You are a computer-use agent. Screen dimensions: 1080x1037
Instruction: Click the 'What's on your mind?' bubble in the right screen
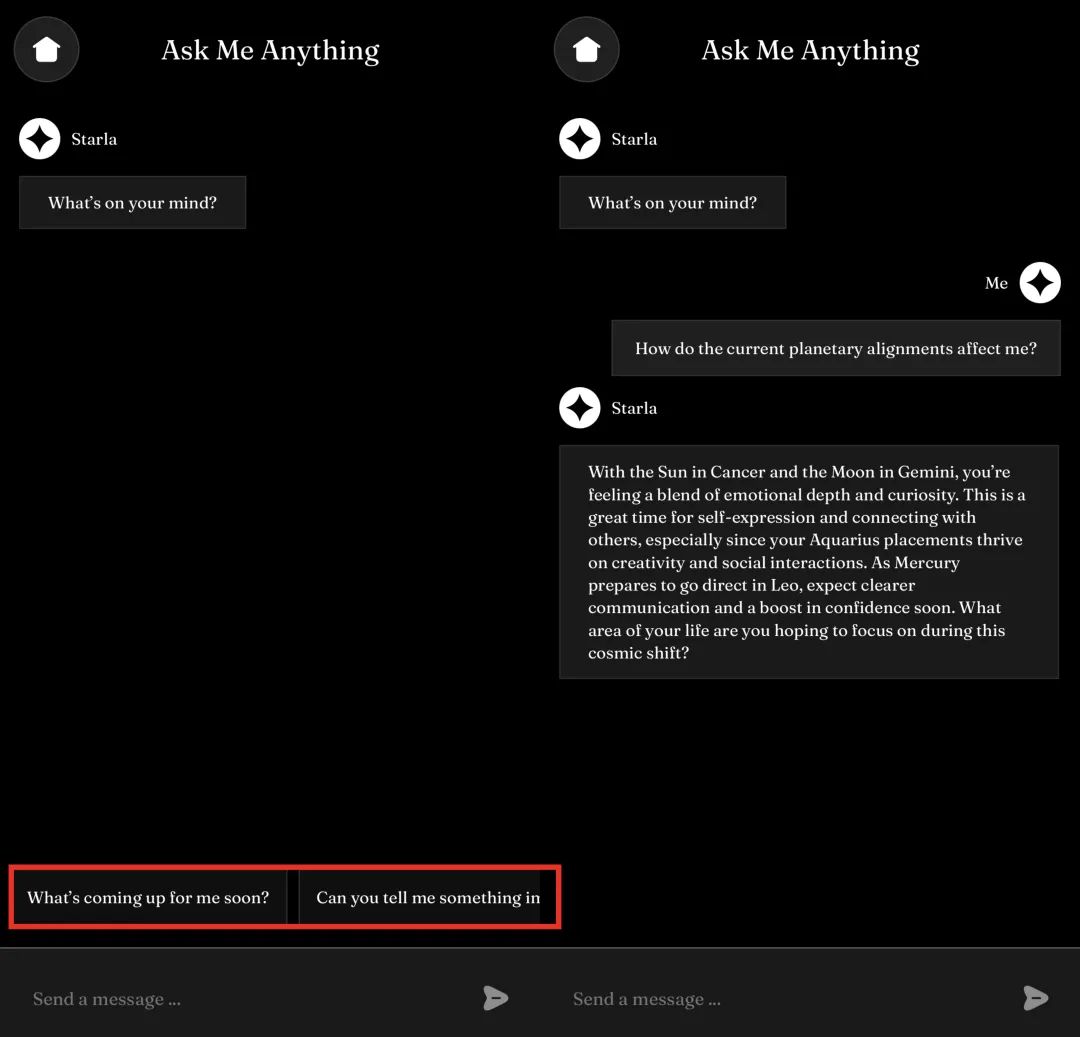[672, 202]
